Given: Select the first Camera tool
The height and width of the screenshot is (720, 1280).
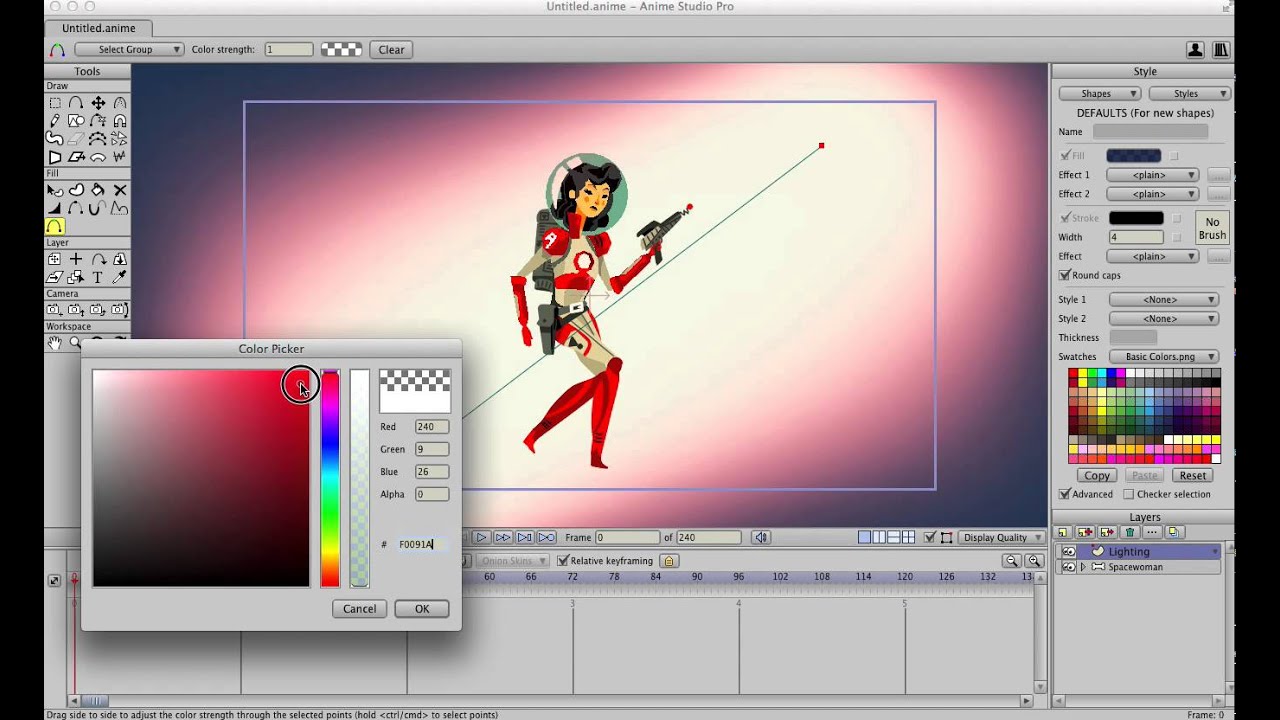Looking at the screenshot, I should 55,310.
